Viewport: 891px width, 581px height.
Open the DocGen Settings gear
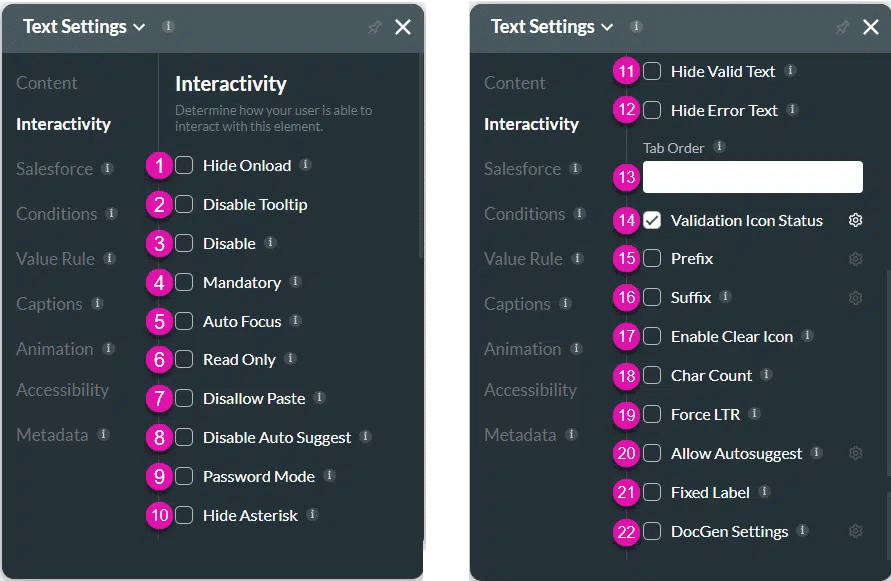(x=856, y=531)
